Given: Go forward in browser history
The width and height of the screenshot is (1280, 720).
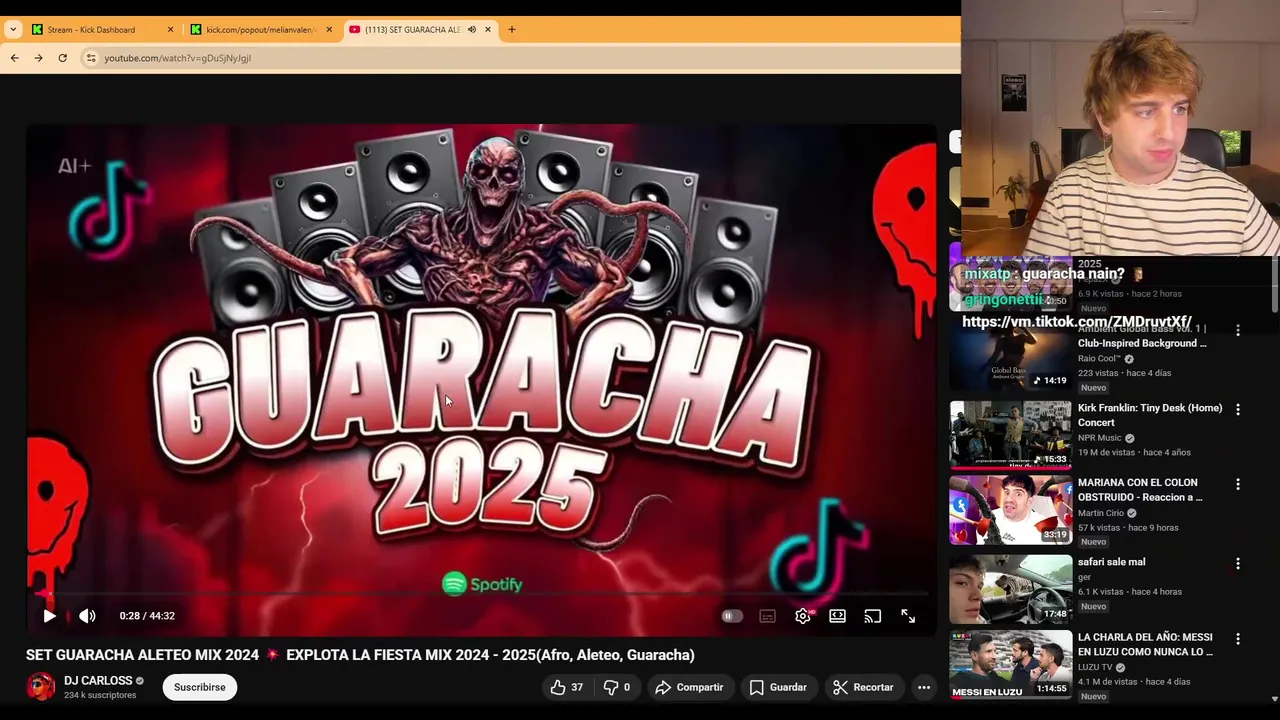Looking at the screenshot, I should (38, 58).
